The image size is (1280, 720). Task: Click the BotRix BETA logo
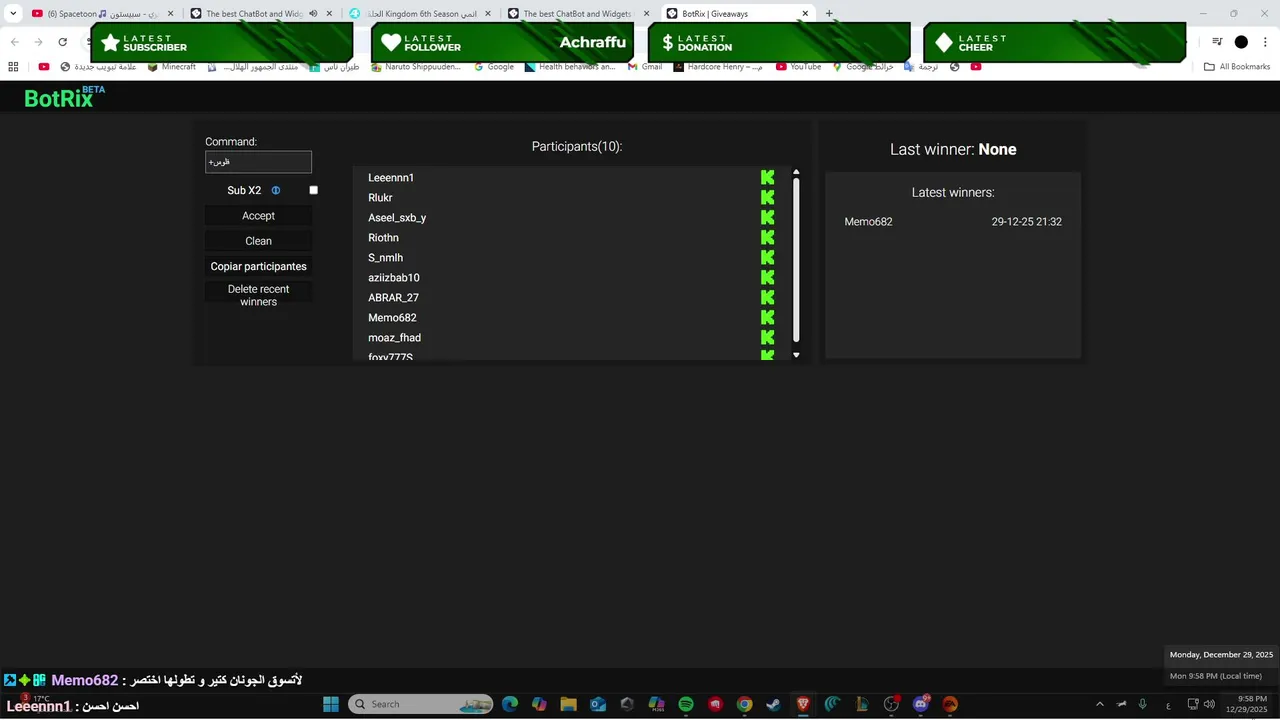pyautogui.click(x=64, y=97)
